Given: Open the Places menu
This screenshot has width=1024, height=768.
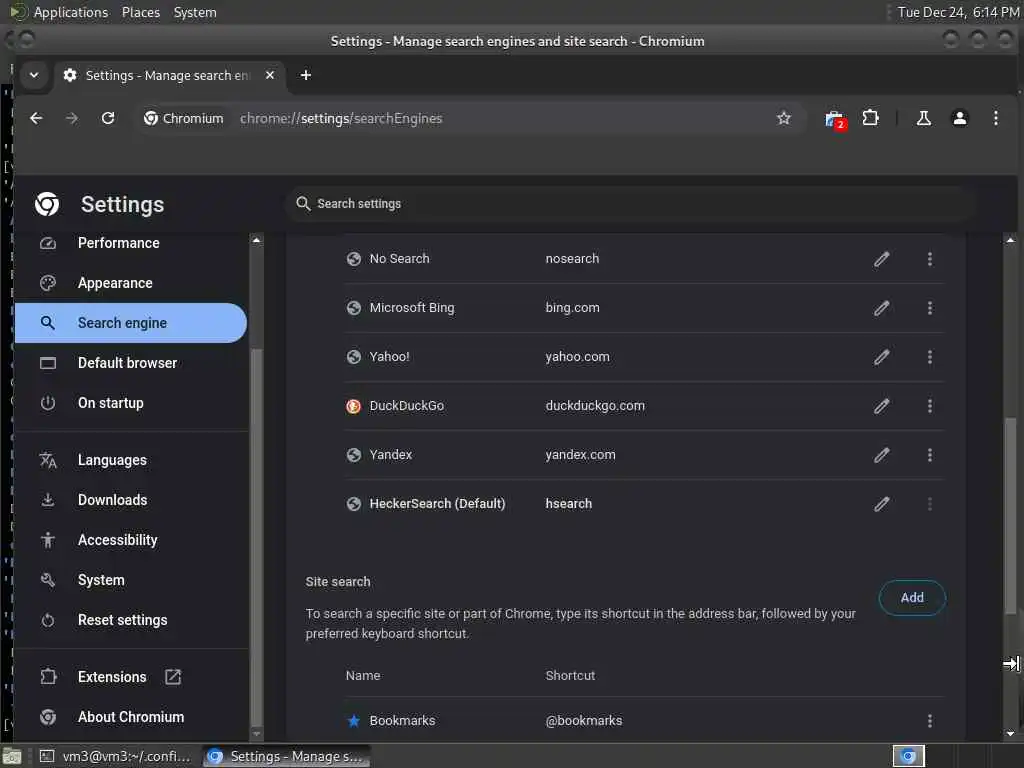Looking at the screenshot, I should click(140, 12).
